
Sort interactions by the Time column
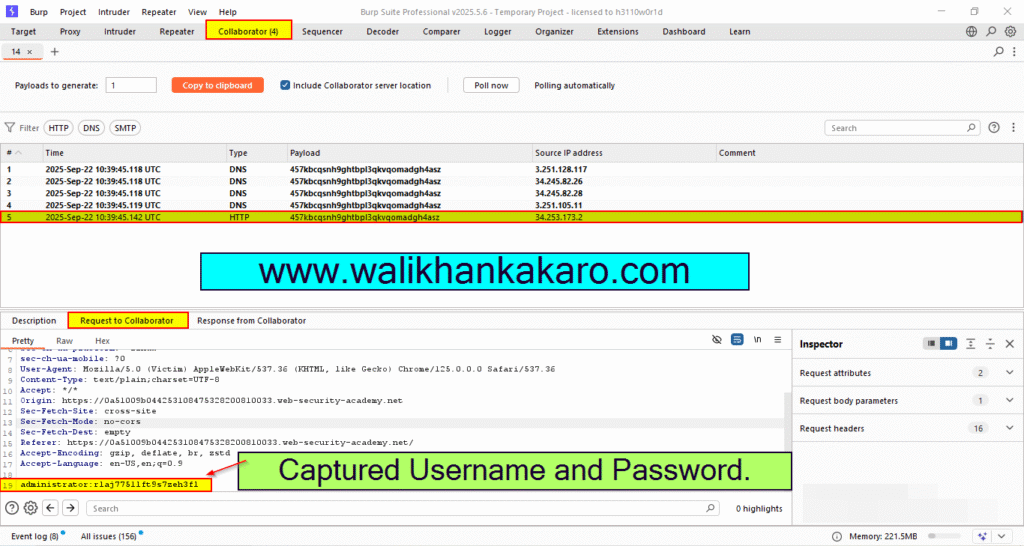coord(134,153)
